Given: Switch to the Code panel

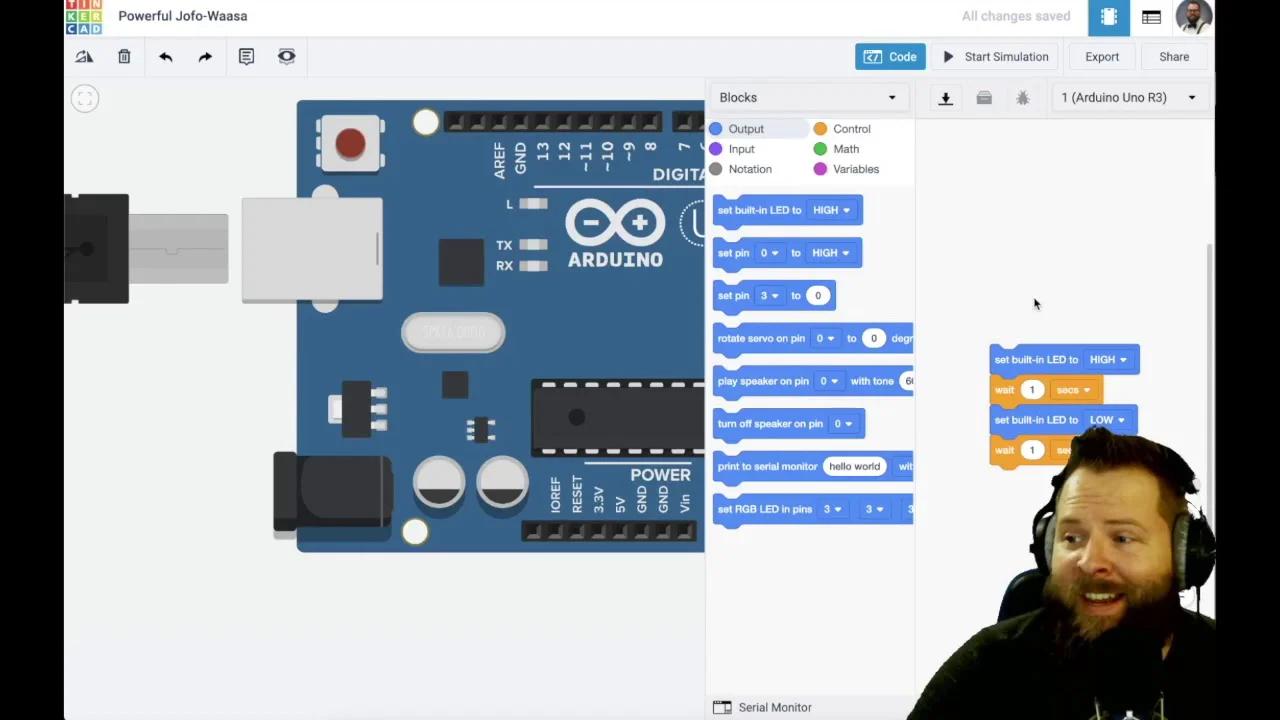Looking at the screenshot, I should [889, 56].
